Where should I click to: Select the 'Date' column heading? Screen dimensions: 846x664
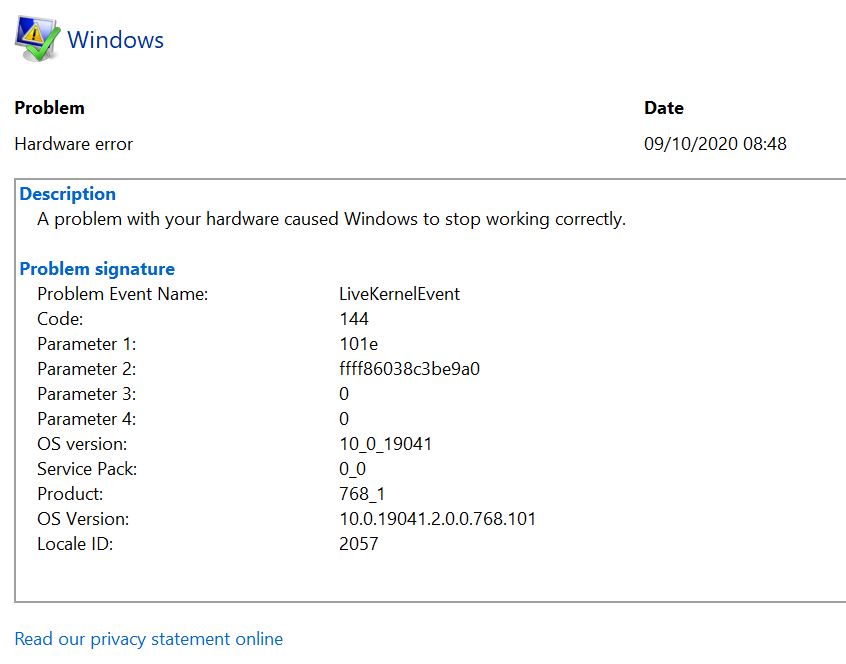(664, 108)
